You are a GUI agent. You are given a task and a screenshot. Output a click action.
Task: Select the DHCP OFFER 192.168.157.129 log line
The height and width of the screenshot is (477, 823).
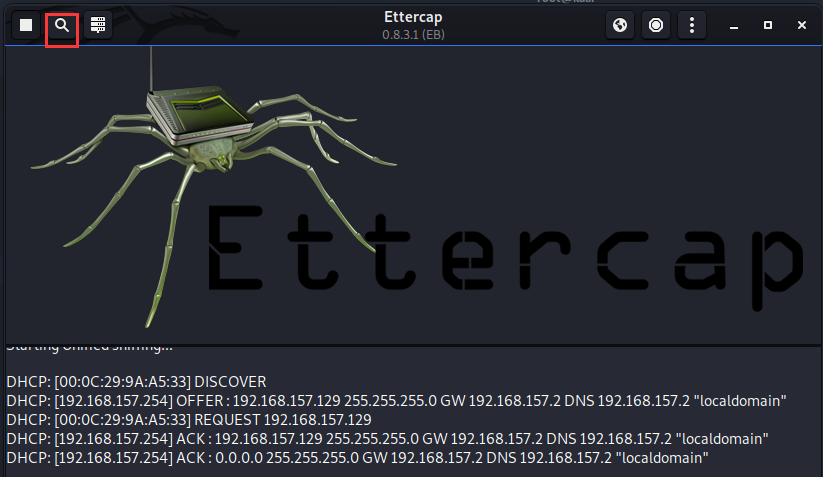[x=396, y=401]
